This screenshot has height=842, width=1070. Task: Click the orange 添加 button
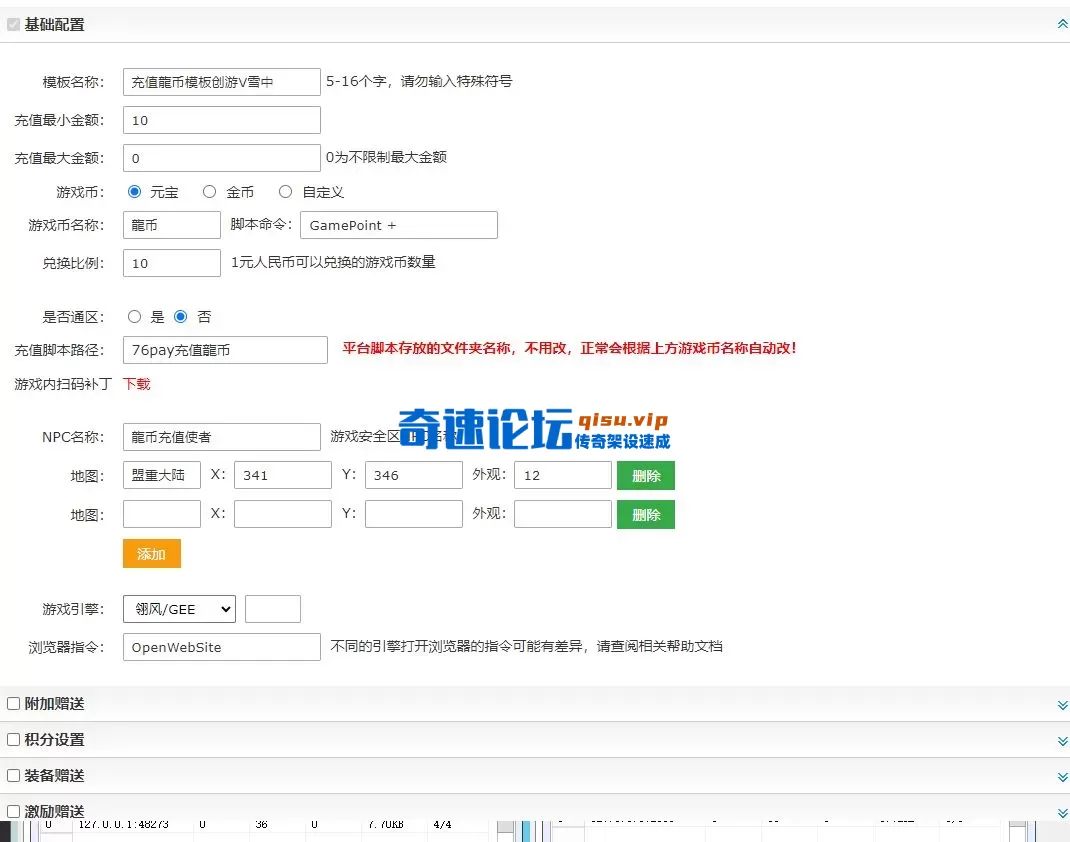click(x=151, y=554)
